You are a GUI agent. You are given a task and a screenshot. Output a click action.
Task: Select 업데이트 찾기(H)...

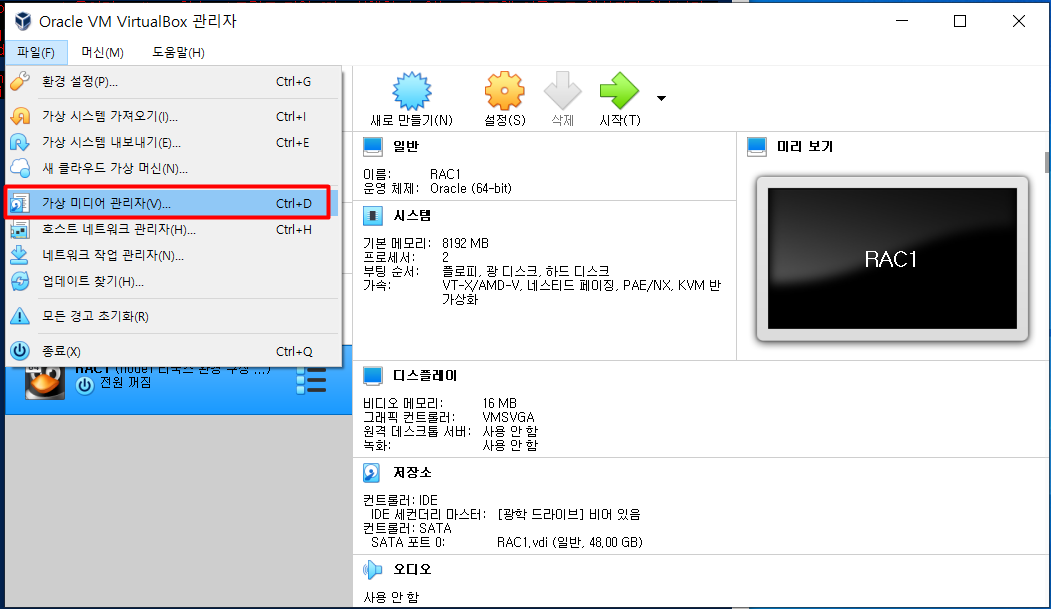click(172, 282)
